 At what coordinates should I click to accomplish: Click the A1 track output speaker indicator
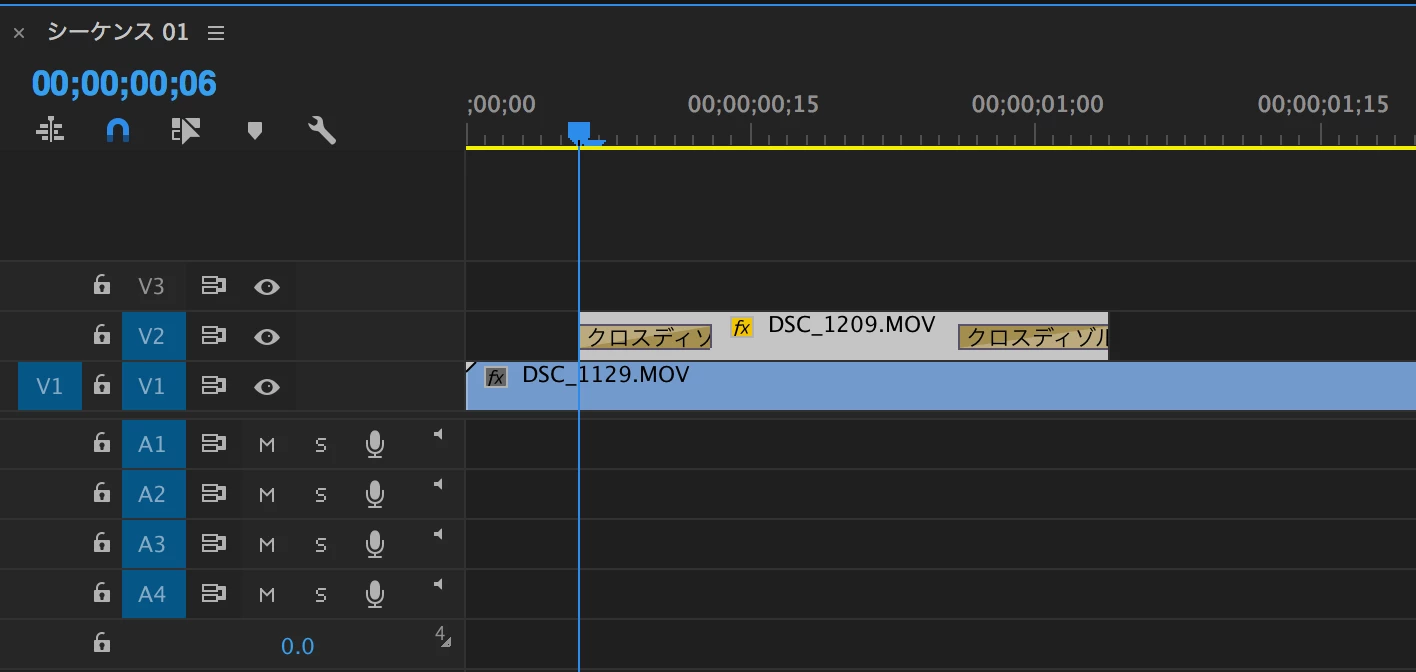[x=438, y=434]
